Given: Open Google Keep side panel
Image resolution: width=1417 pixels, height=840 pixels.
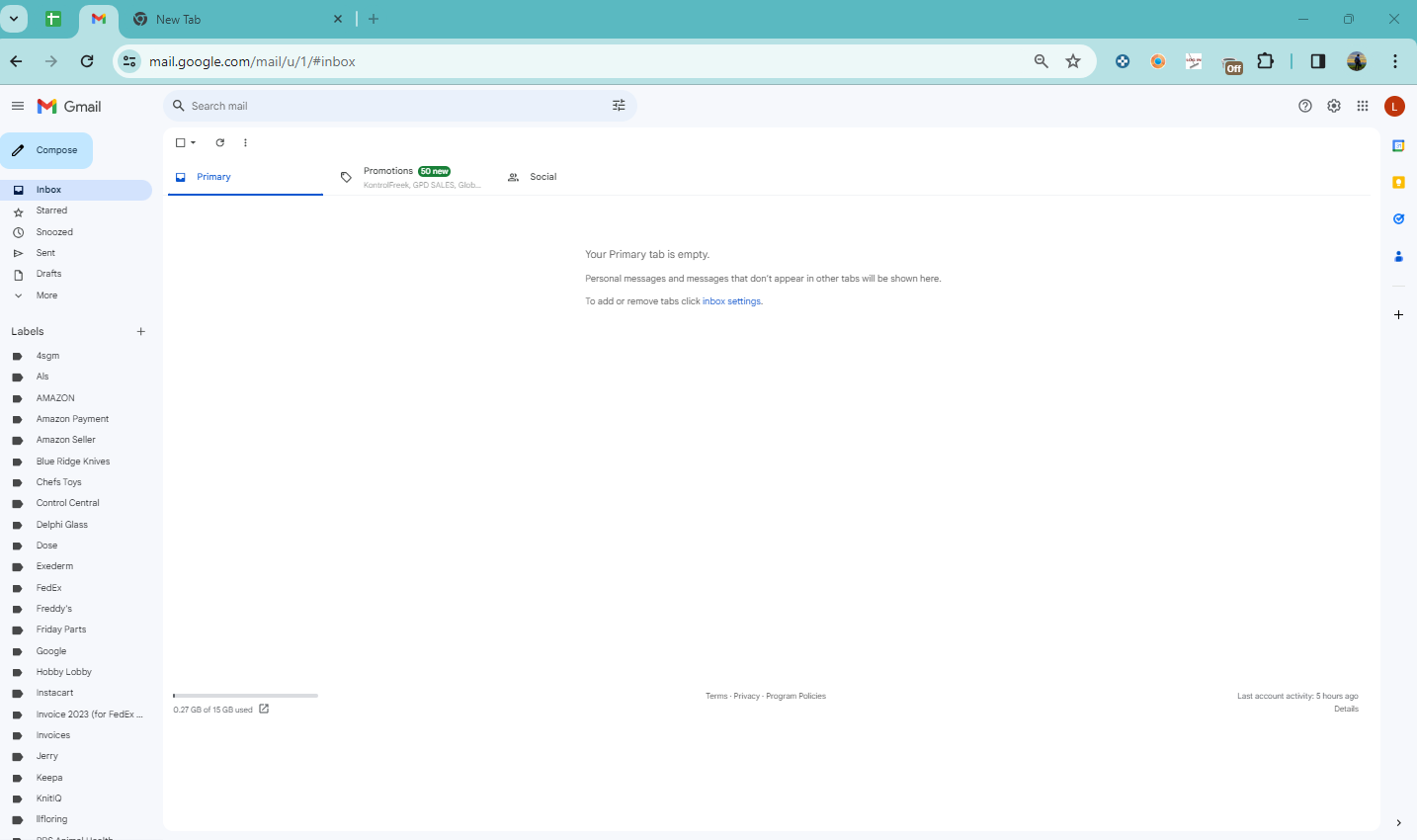Looking at the screenshot, I should 1398,182.
